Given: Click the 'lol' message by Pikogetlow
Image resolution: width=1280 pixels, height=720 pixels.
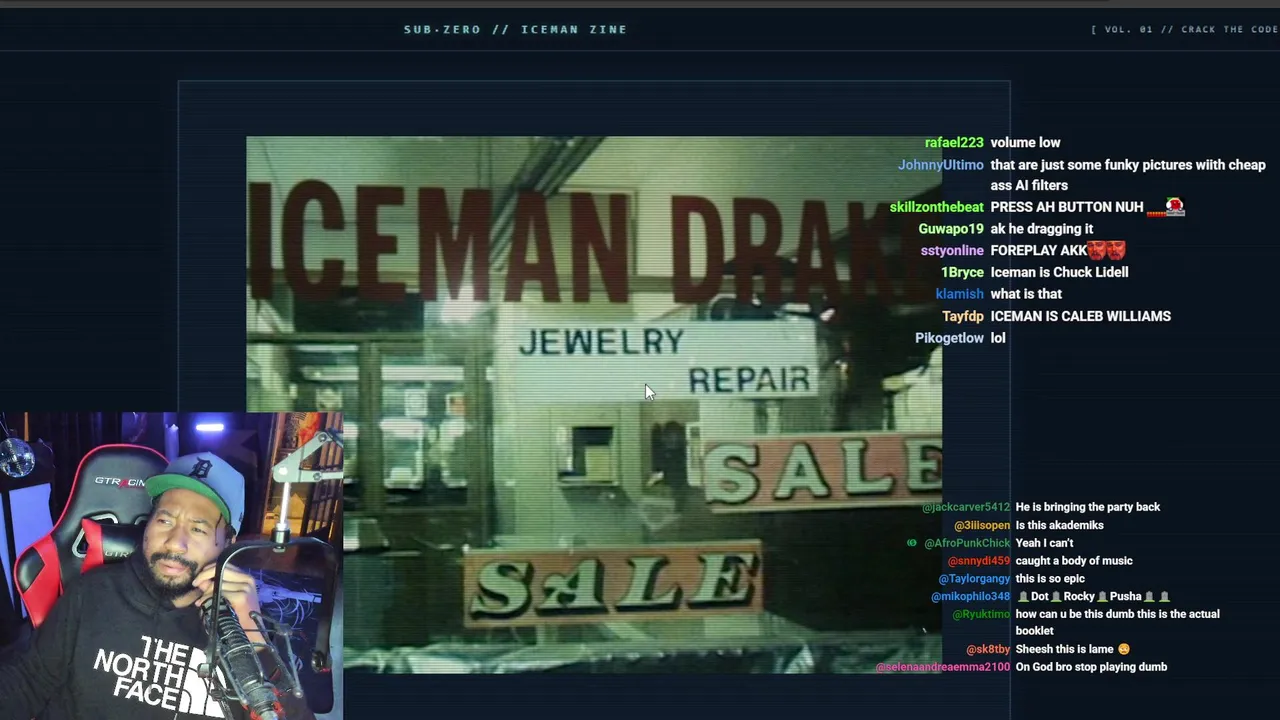Looking at the screenshot, I should pos(998,338).
